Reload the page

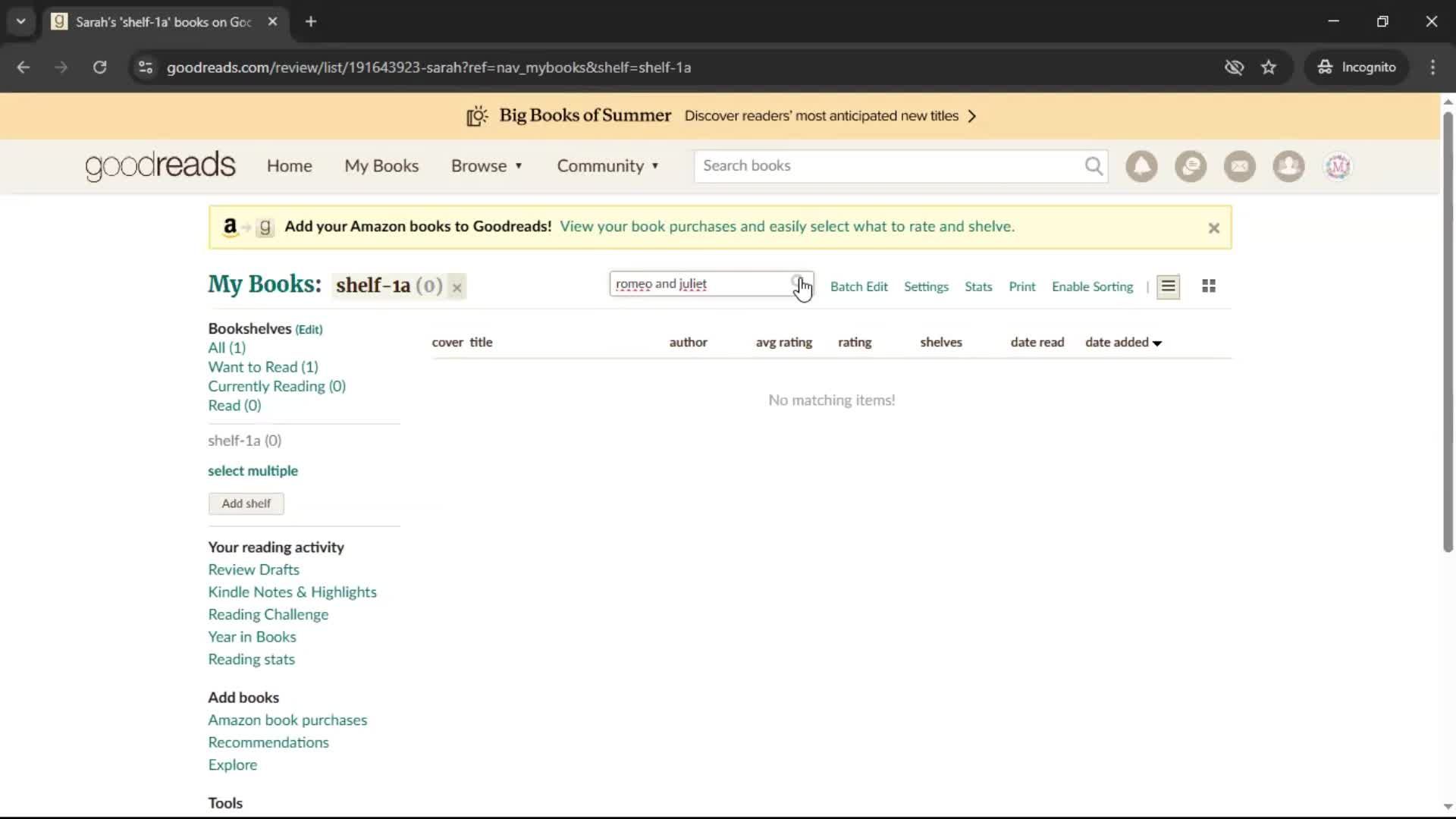point(99,67)
